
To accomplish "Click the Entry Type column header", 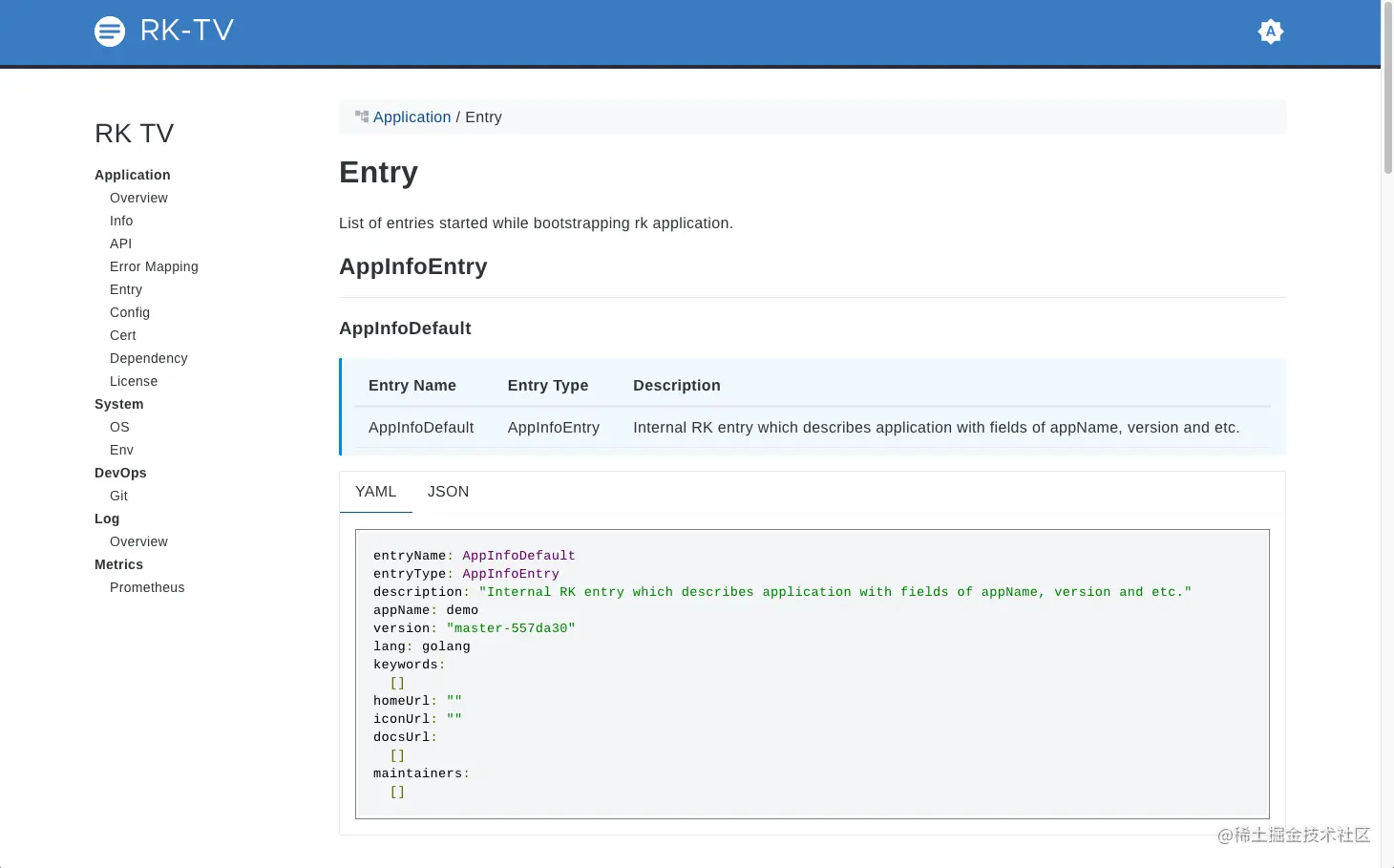I will [548, 386].
